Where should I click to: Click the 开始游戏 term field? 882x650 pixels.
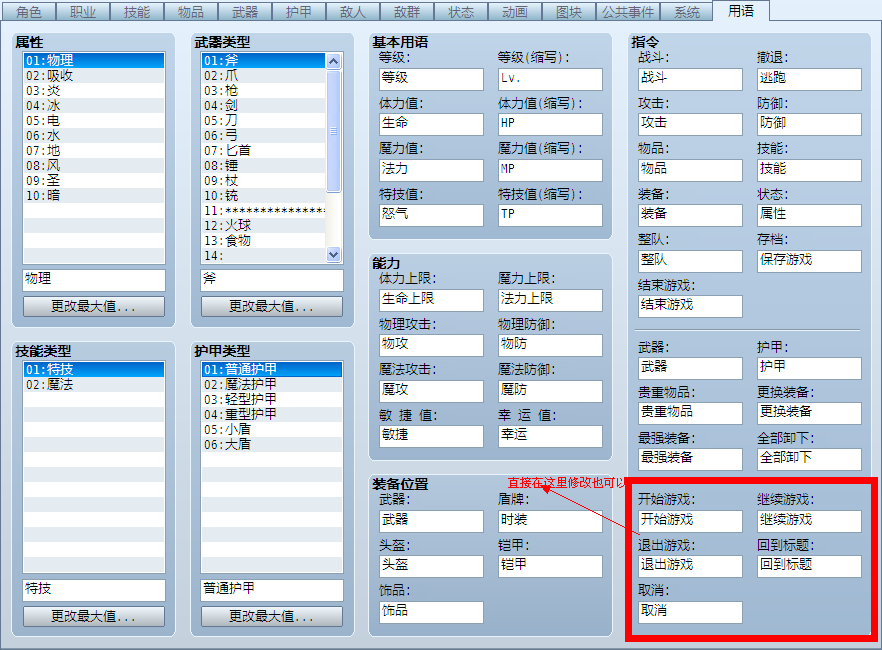pos(690,521)
